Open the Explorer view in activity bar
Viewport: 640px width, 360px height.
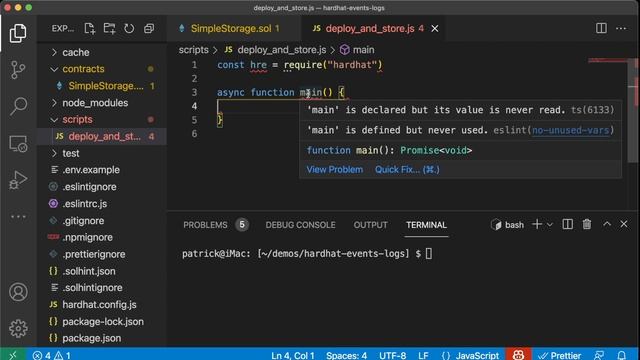18,33
